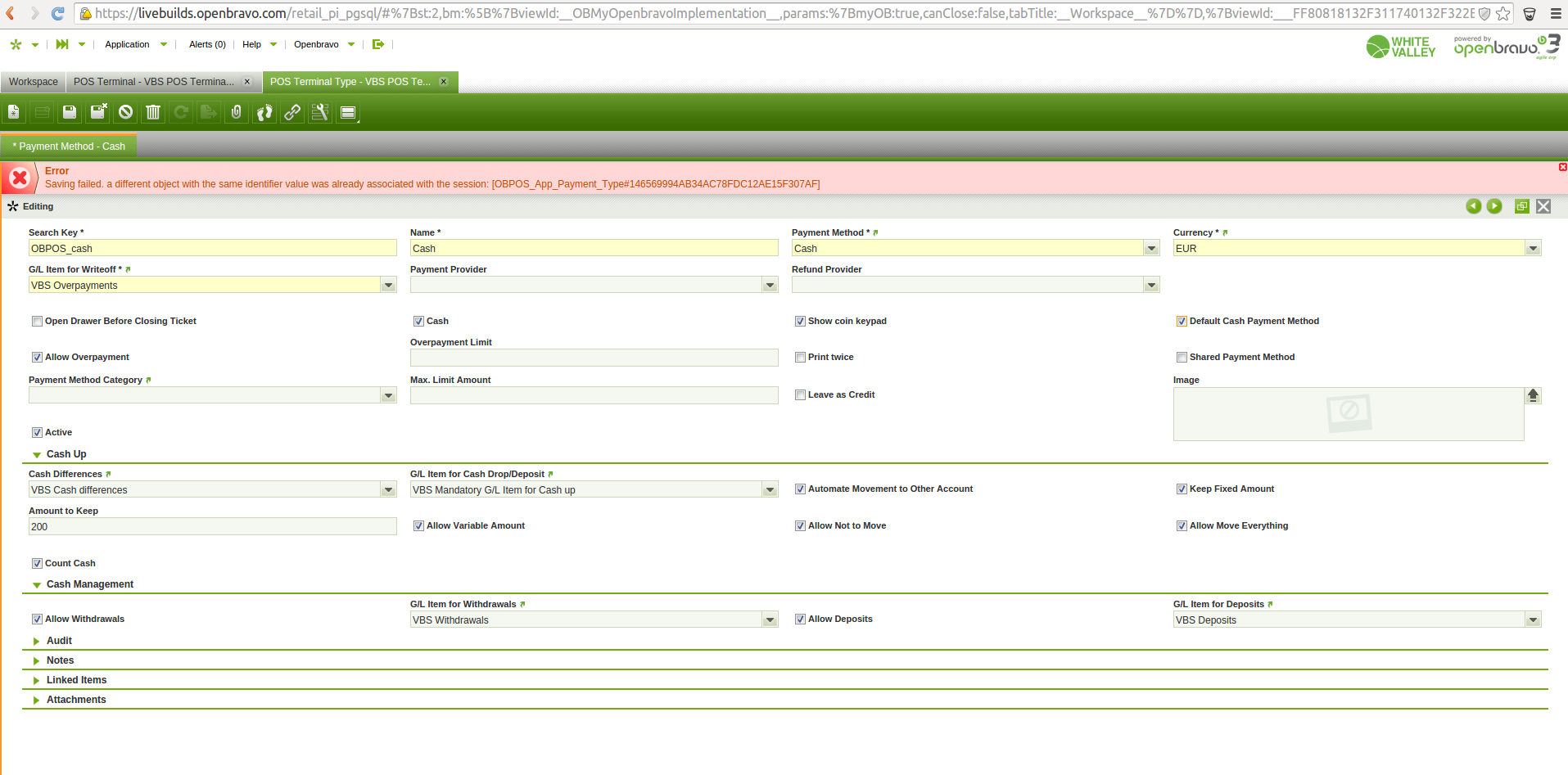
Task: Go to next record green arrow
Action: [1494, 206]
